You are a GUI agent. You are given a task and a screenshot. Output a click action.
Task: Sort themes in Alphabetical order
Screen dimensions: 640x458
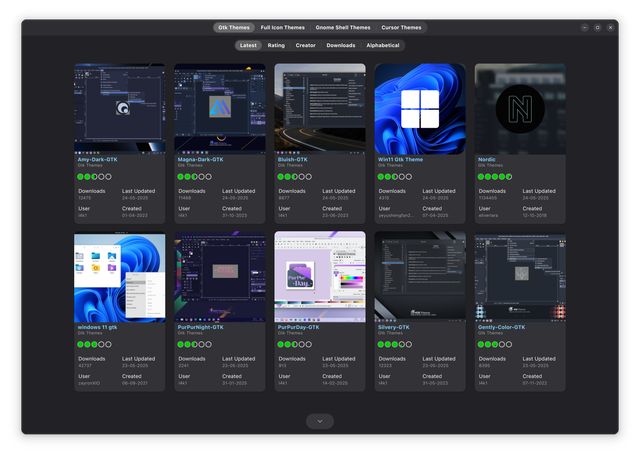[x=383, y=45]
